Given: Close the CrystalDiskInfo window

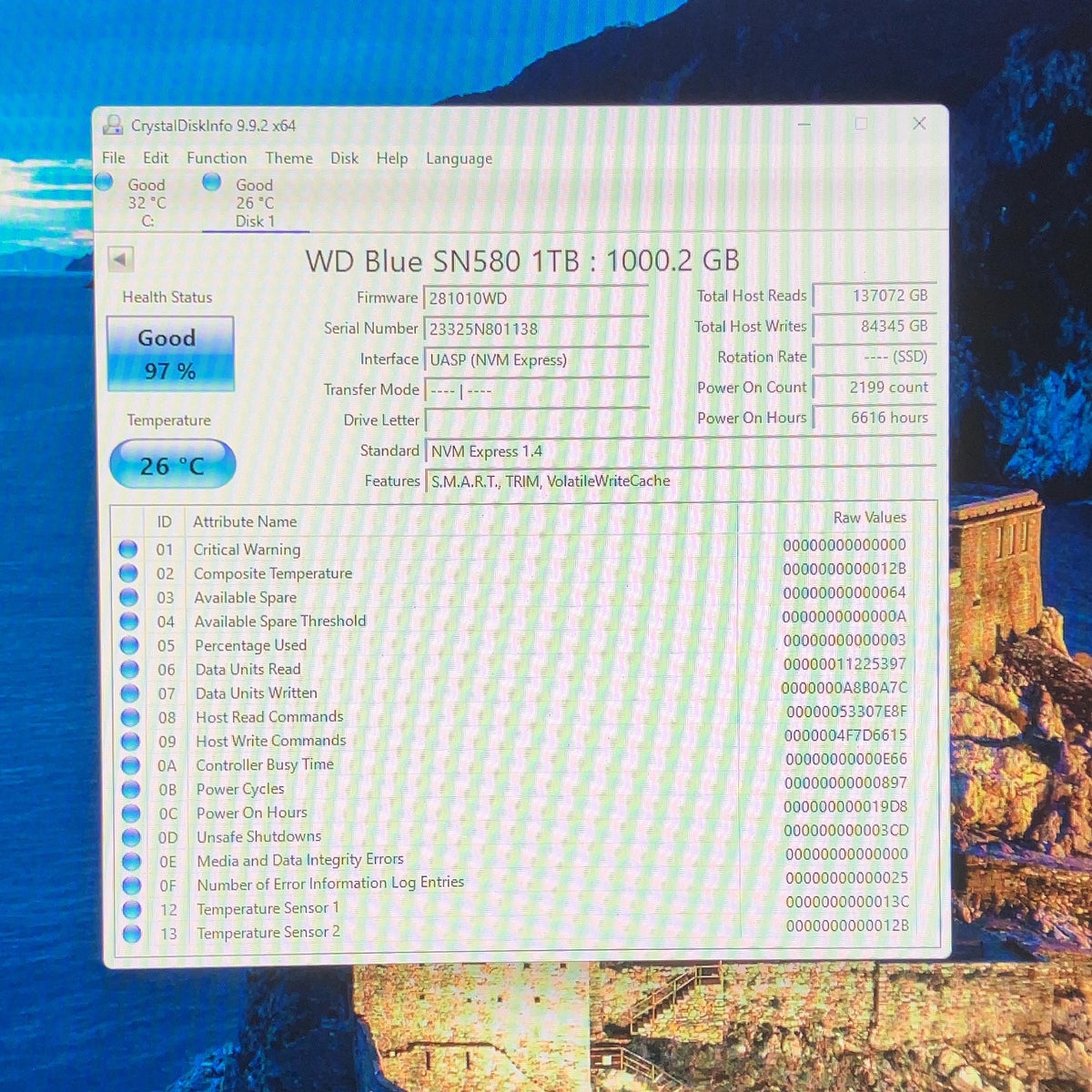Looking at the screenshot, I should coord(919,123).
